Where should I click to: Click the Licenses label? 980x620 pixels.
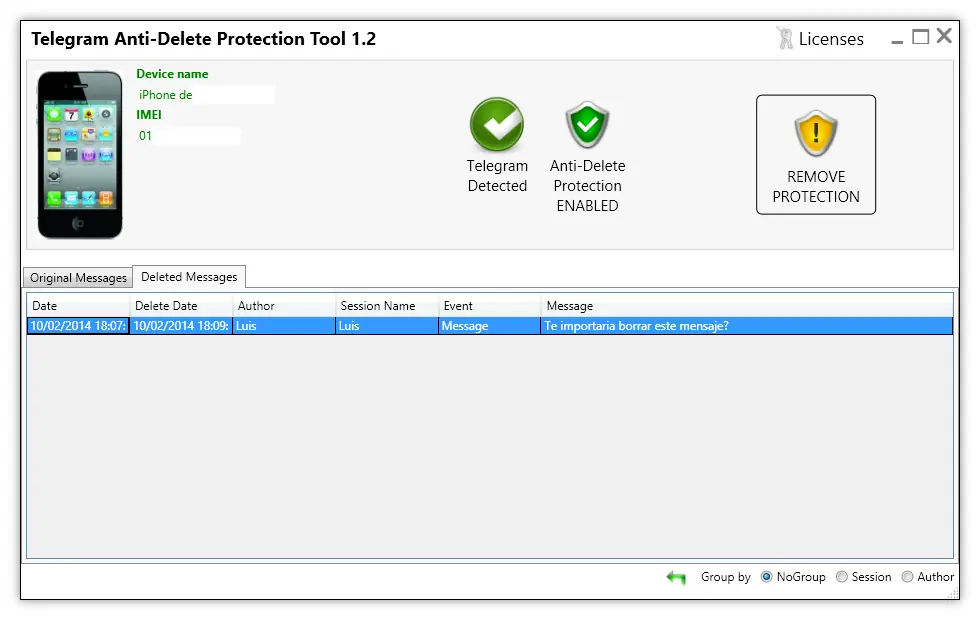[831, 39]
